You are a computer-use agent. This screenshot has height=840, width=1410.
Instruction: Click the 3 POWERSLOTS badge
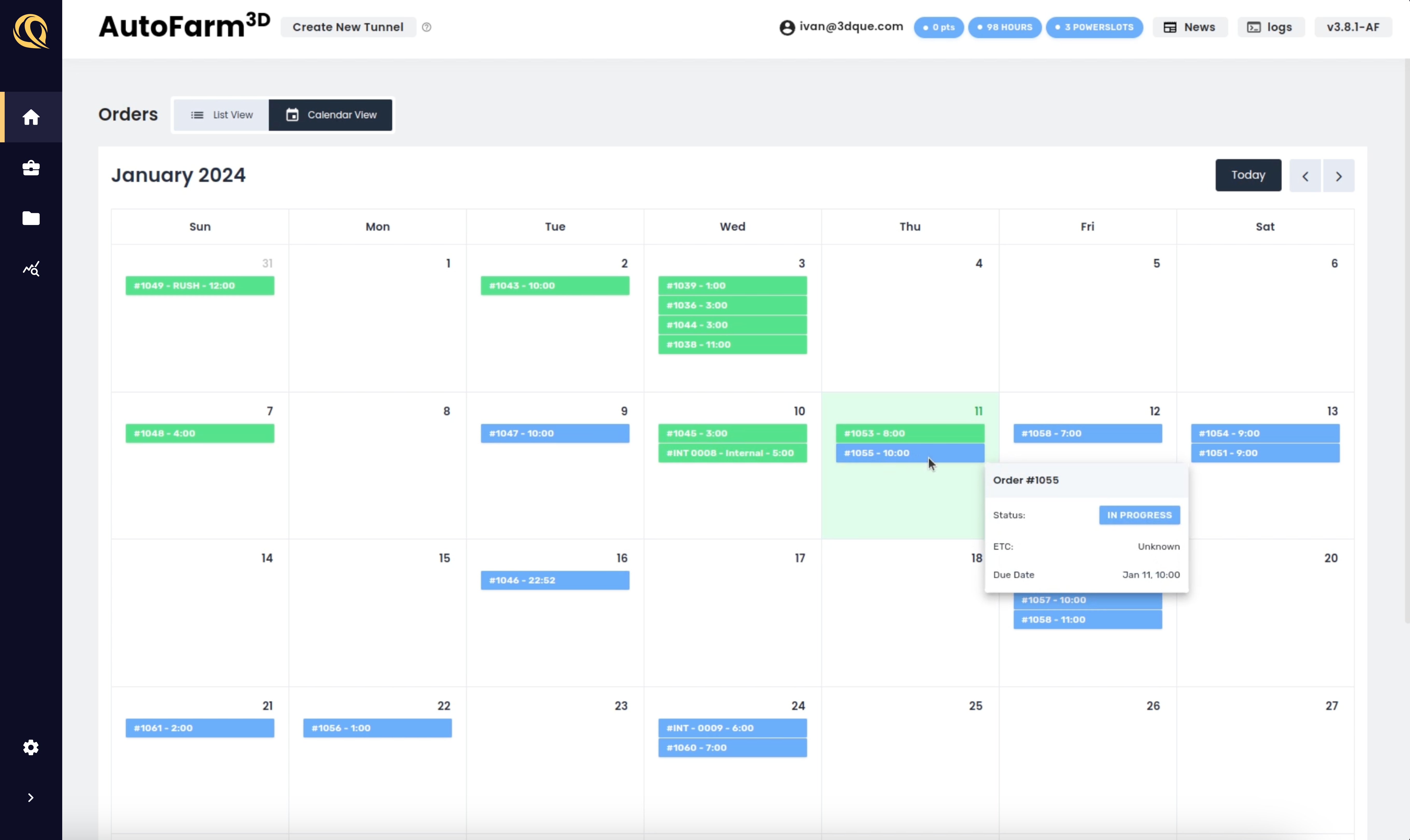[x=1094, y=27]
